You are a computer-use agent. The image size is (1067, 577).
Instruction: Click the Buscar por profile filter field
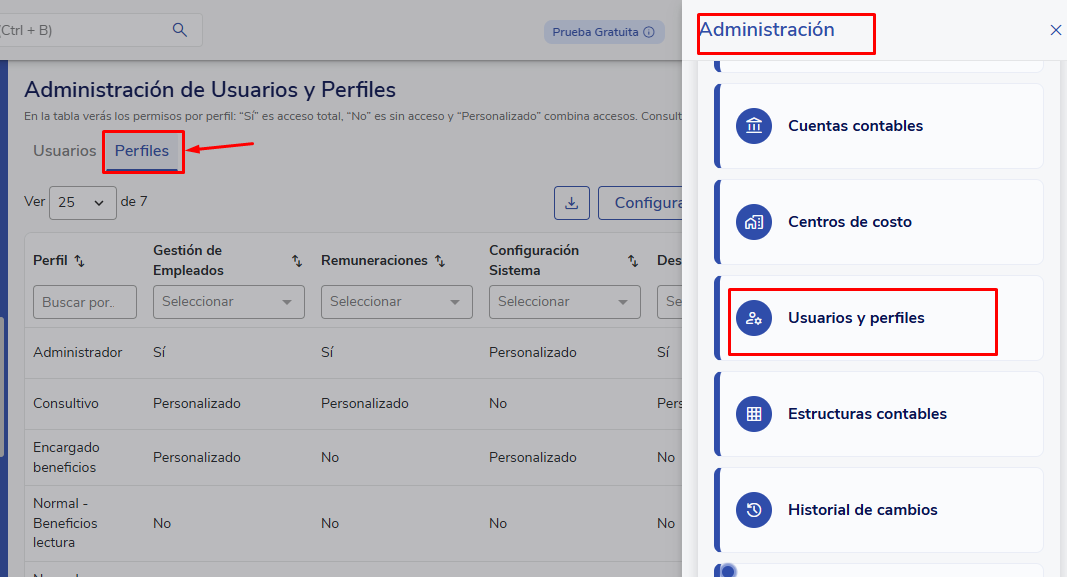pyautogui.click(x=85, y=301)
